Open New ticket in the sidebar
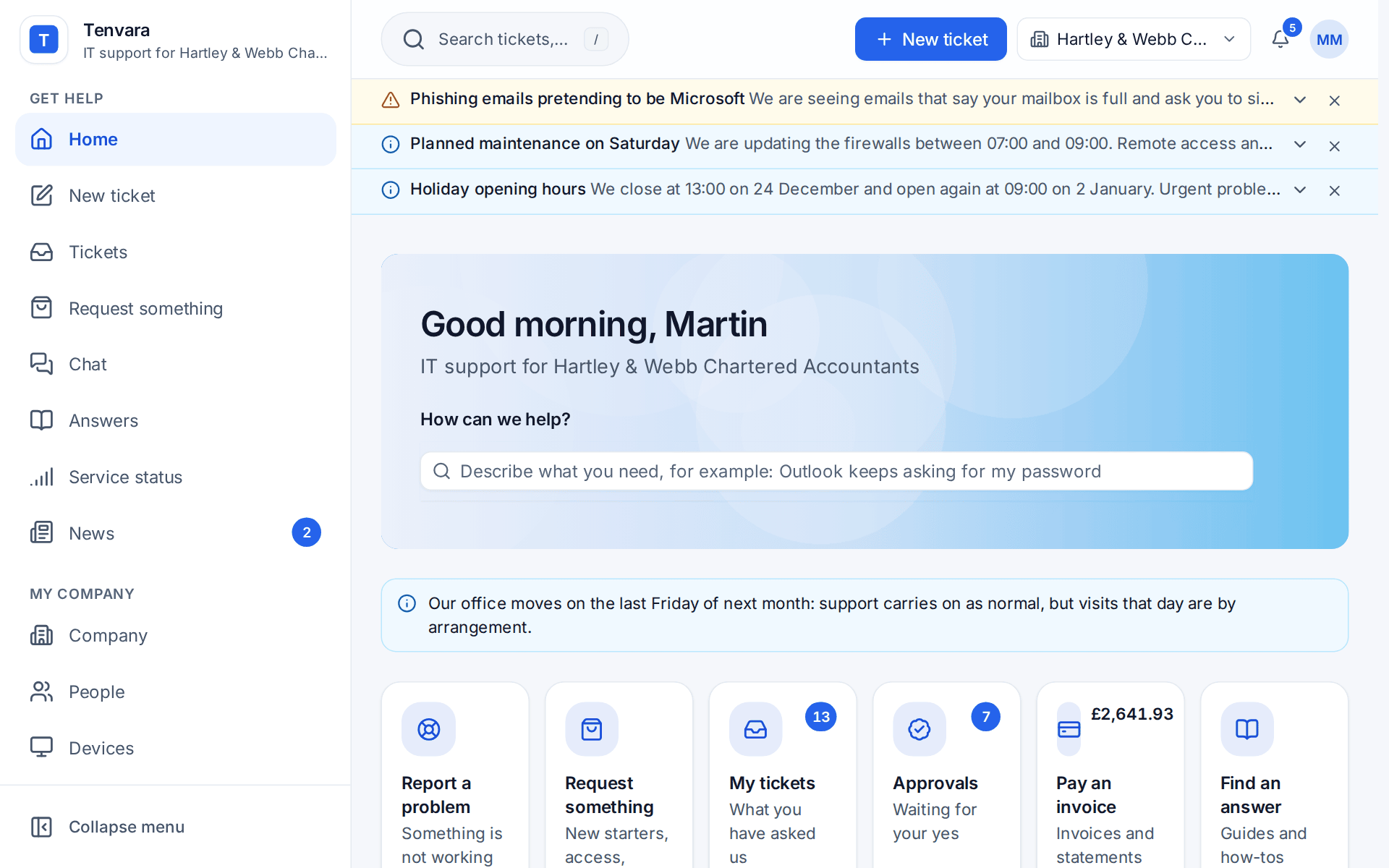 point(176,195)
